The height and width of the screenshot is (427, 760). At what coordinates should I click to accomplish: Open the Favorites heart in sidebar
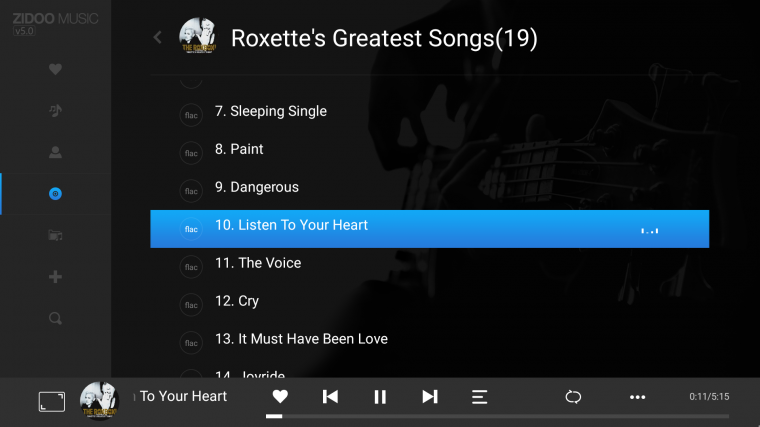coord(55,69)
